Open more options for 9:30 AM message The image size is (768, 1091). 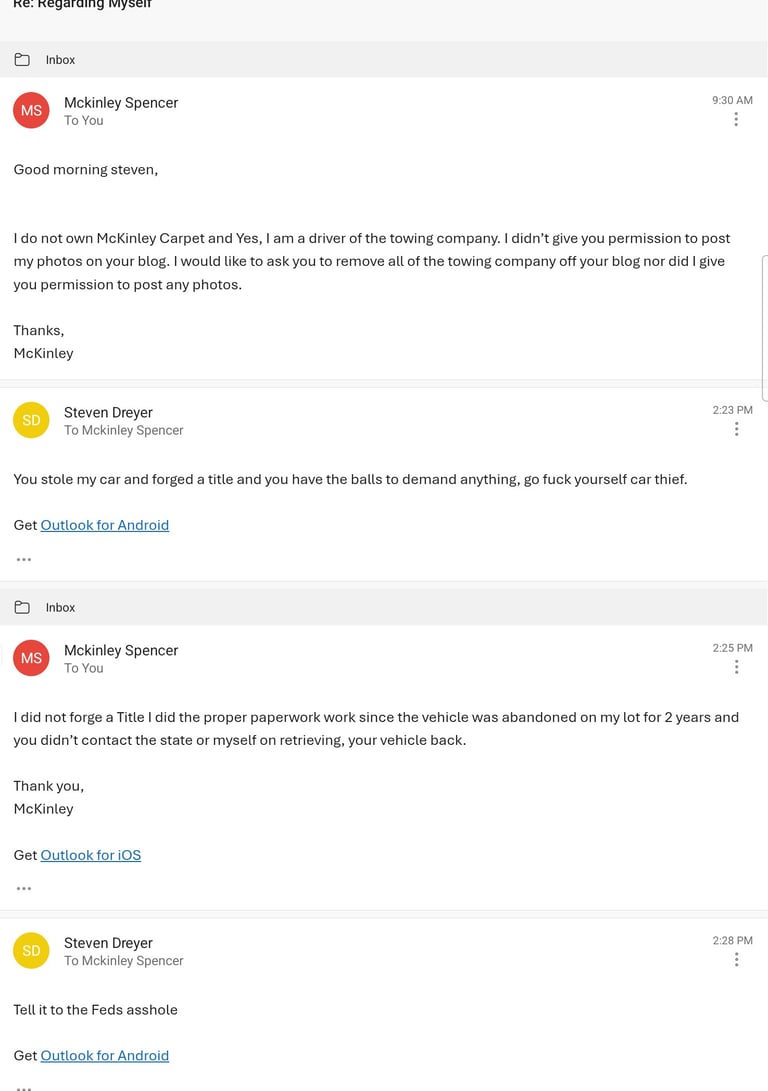736,120
